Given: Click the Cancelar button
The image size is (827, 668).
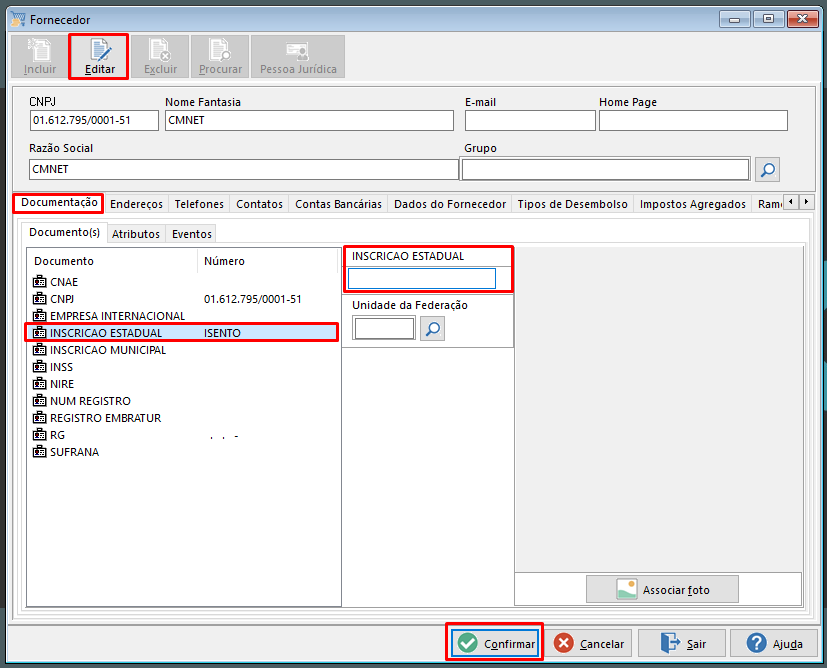Looking at the screenshot, I should tap(588, 643).
